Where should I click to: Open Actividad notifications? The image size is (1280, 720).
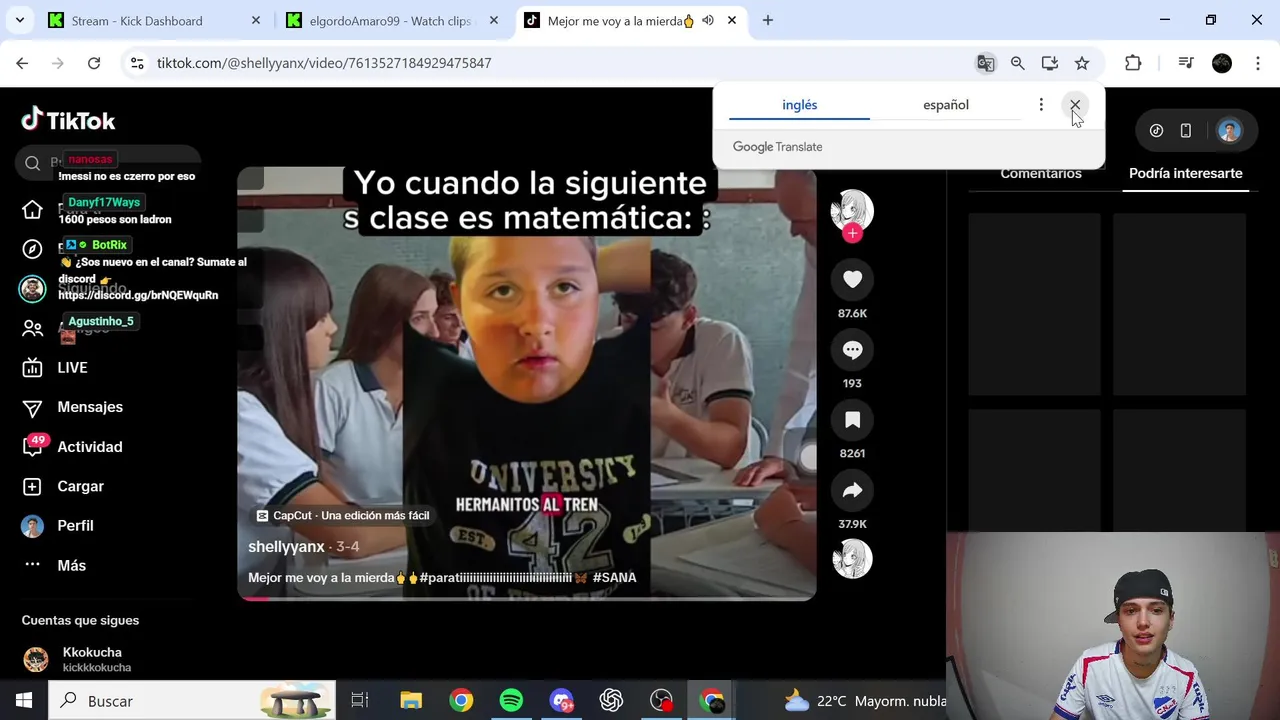[90, 447]
